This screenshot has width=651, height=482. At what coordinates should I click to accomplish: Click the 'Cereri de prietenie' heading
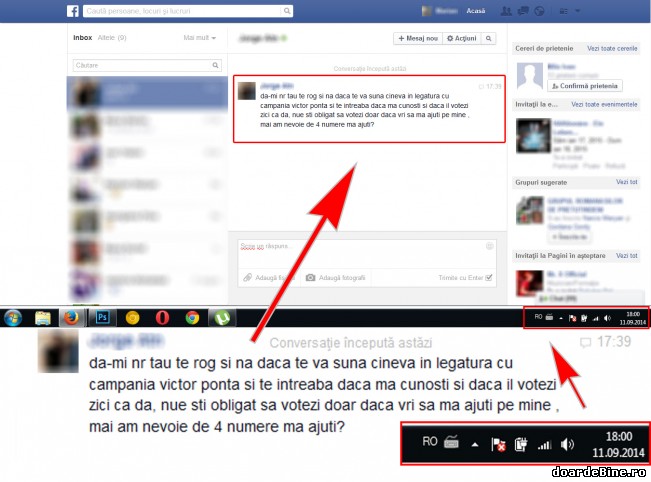coord(544,49)
